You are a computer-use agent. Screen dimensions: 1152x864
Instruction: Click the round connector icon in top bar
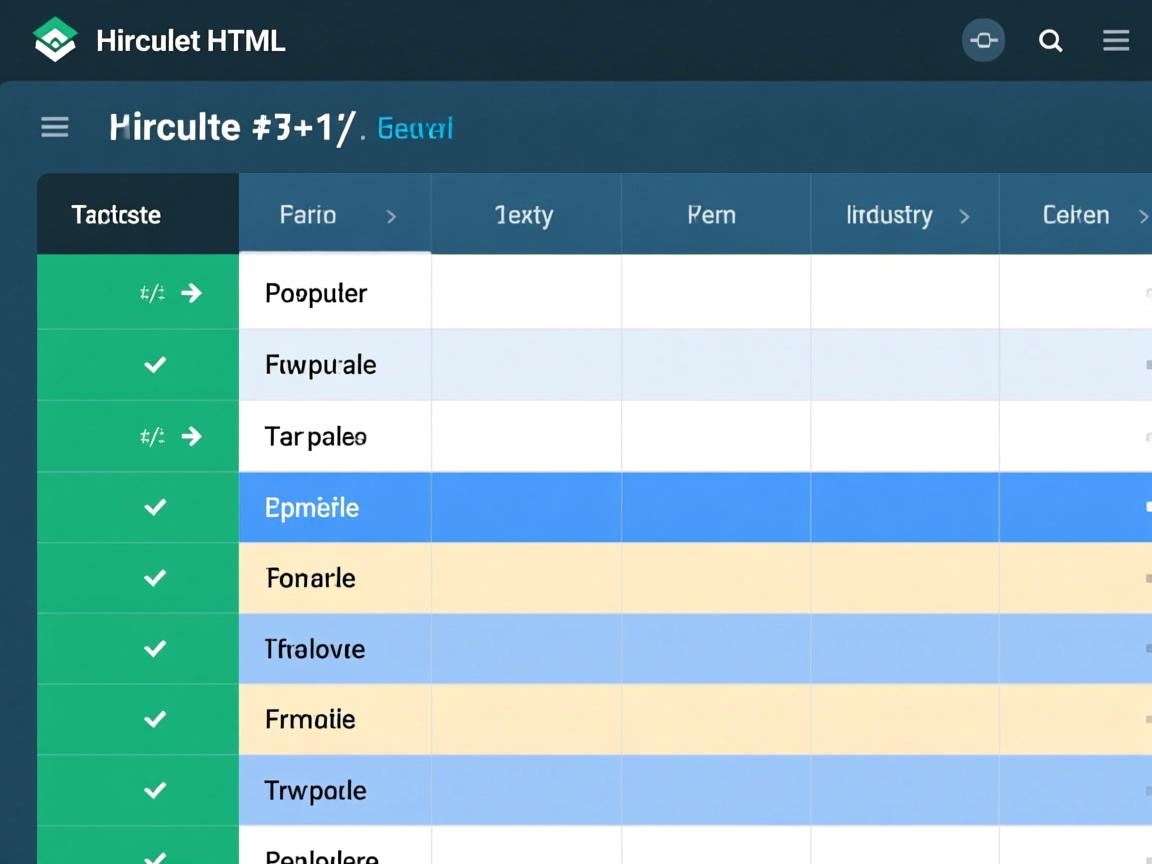tap(983, 40)
